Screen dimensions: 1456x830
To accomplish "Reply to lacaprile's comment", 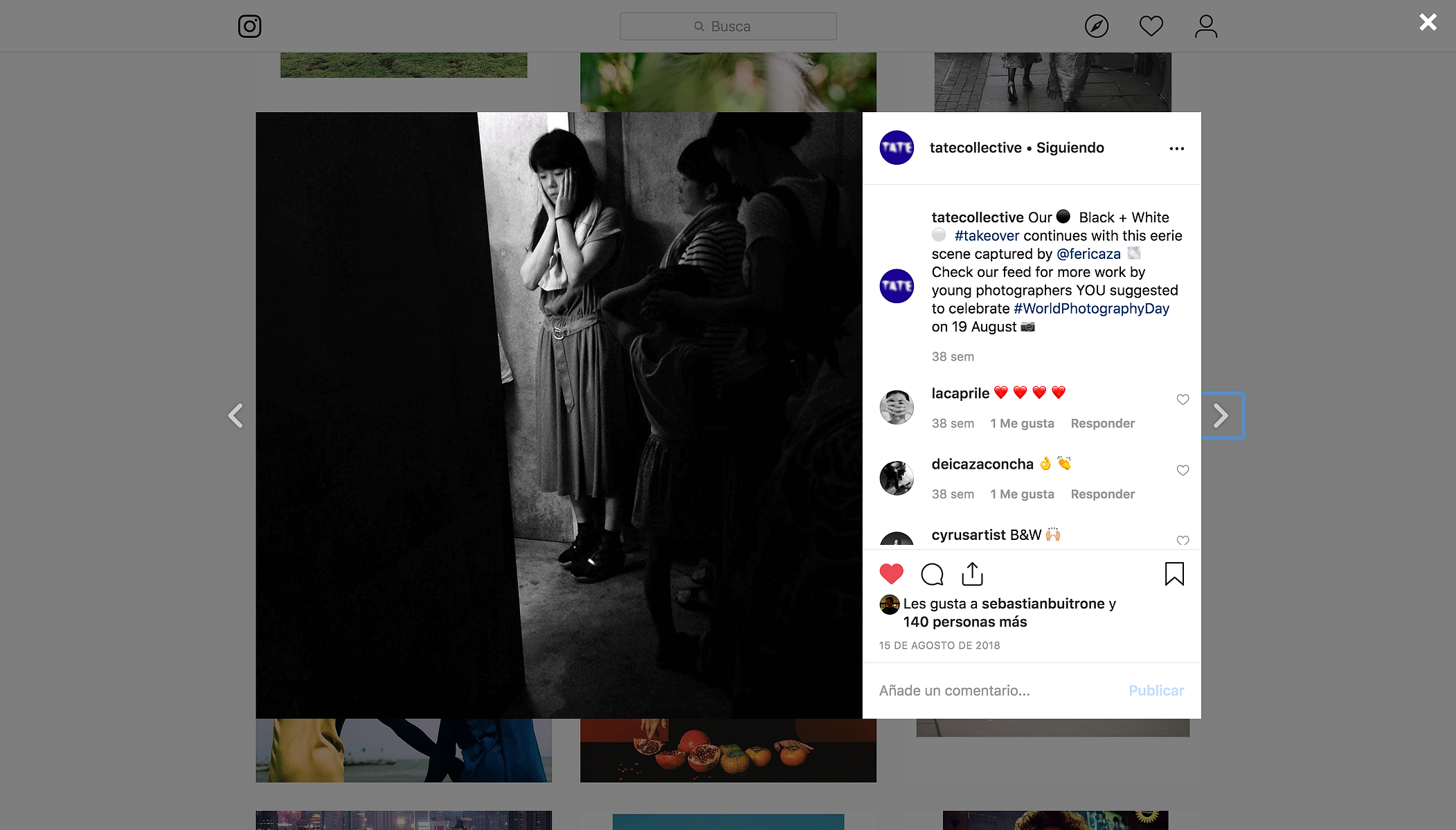I will point(1102,423).
